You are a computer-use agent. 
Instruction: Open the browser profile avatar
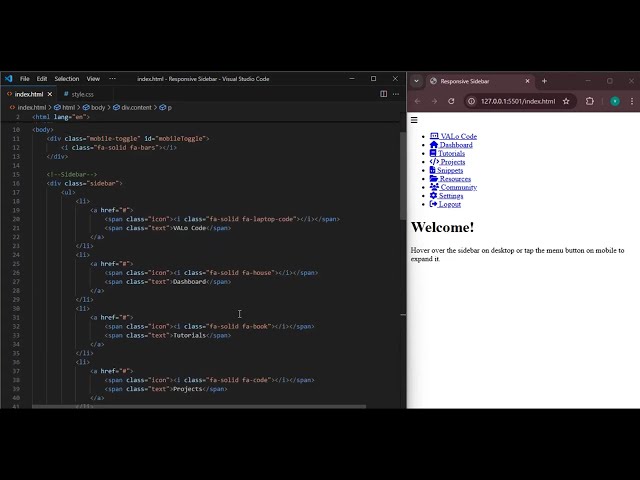click(615, 101)
